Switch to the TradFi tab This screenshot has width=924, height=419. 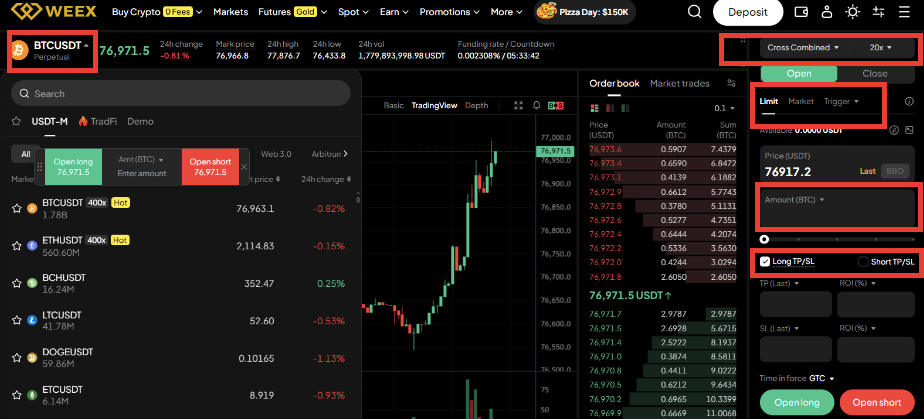(x=98, y=121)
